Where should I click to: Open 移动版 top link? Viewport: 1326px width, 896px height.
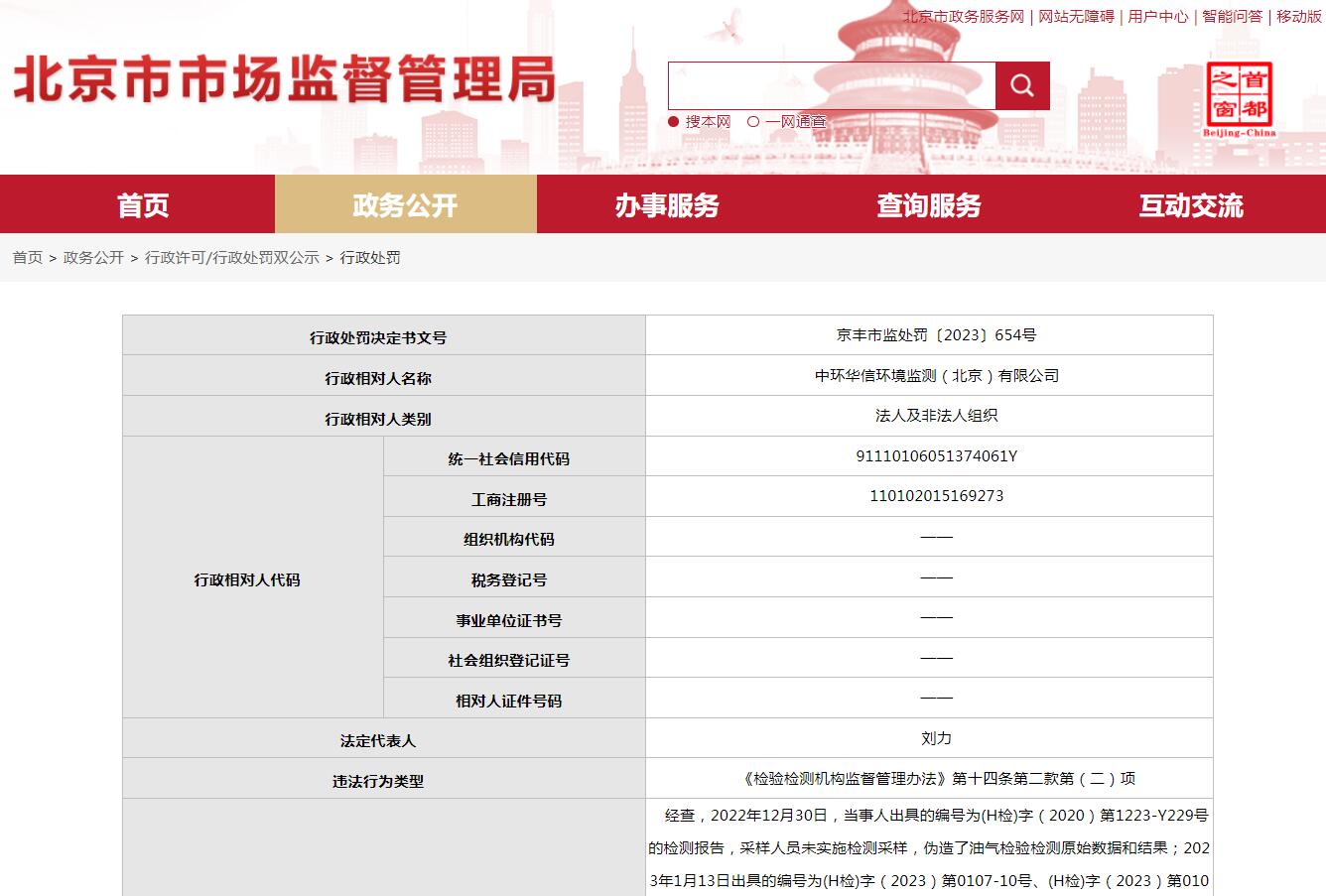click(1299, 17)
